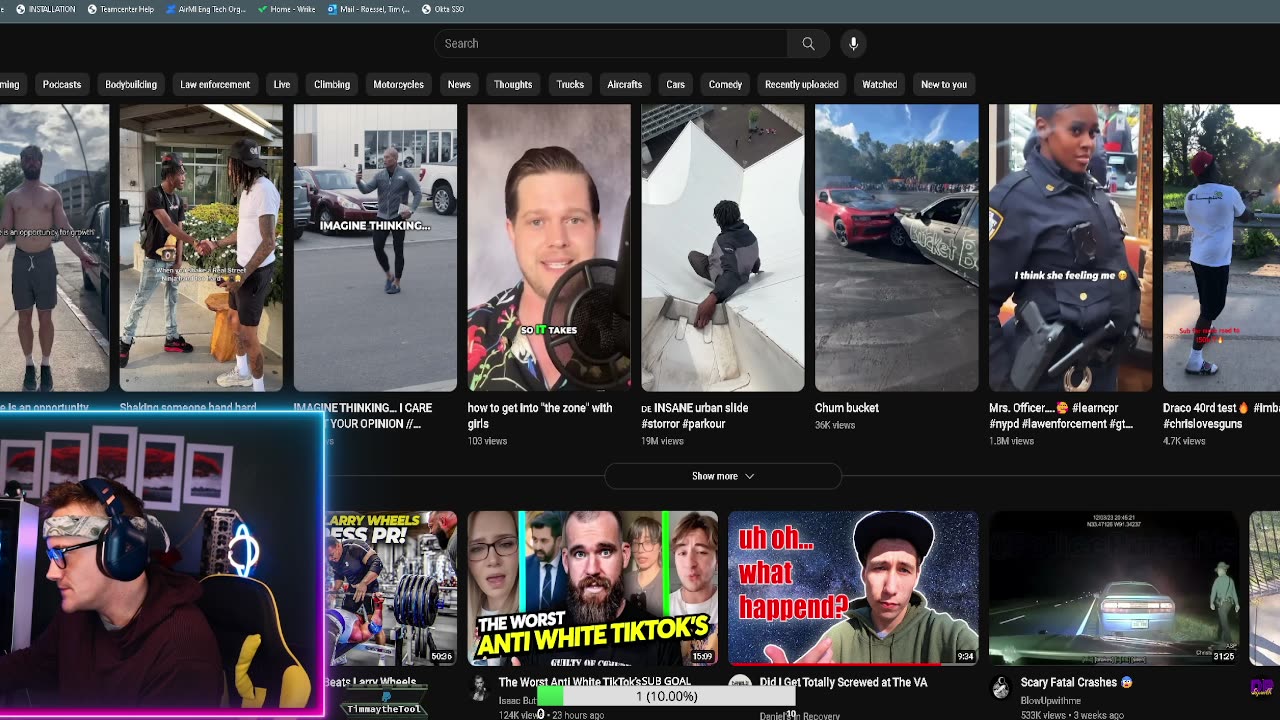This screenshot has width=1280, height=720.
Task: Activate voice search microphone icon
Action: pyautogui.click(x=853, y=43)
